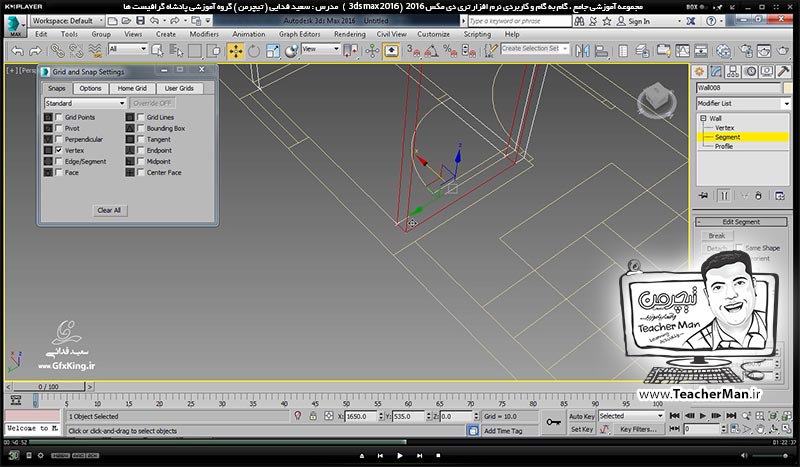Open the Render Setup icon
The height and width of the screenshot is (467, 800).
[745, 51]
